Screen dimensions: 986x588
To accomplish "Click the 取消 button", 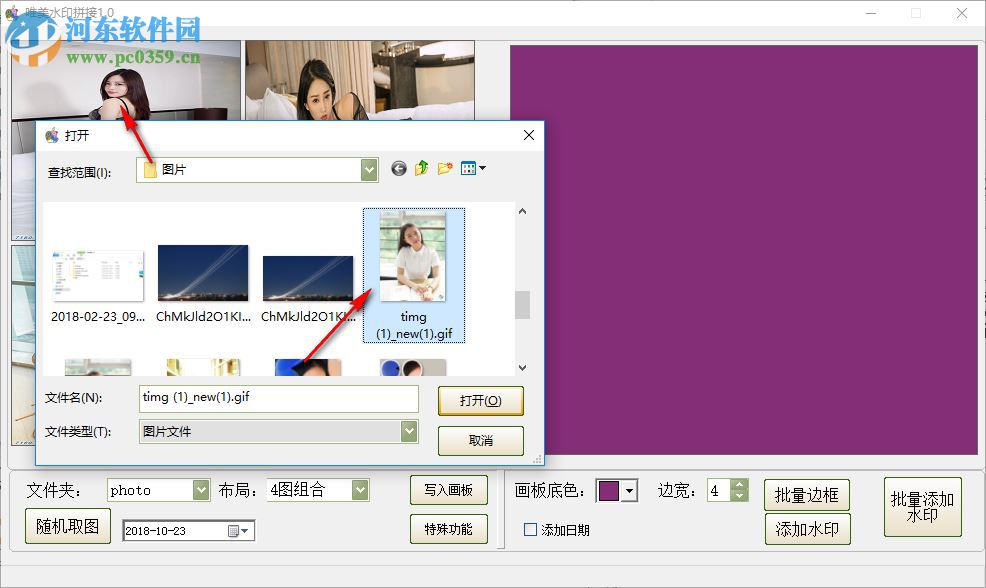I will pos(480,440).
